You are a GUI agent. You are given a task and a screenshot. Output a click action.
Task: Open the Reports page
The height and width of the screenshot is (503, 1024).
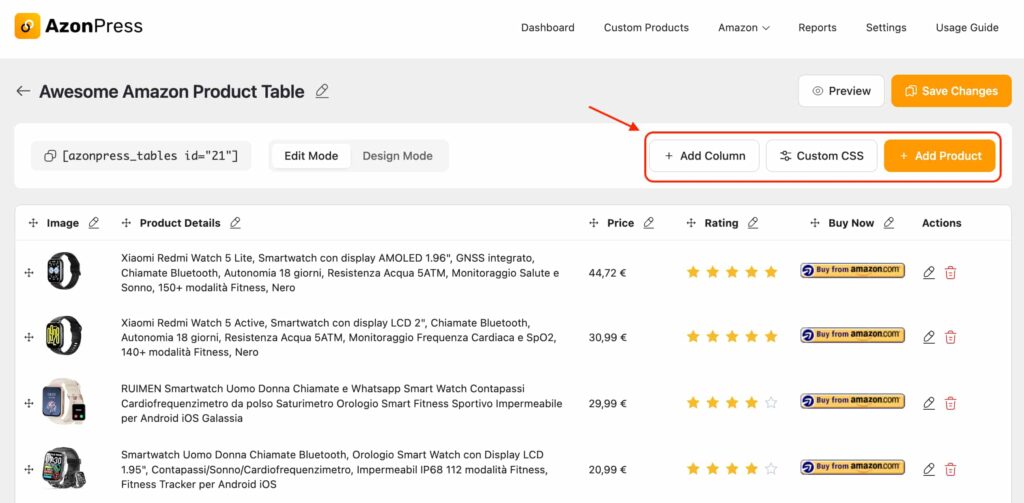tap(817, 27)
